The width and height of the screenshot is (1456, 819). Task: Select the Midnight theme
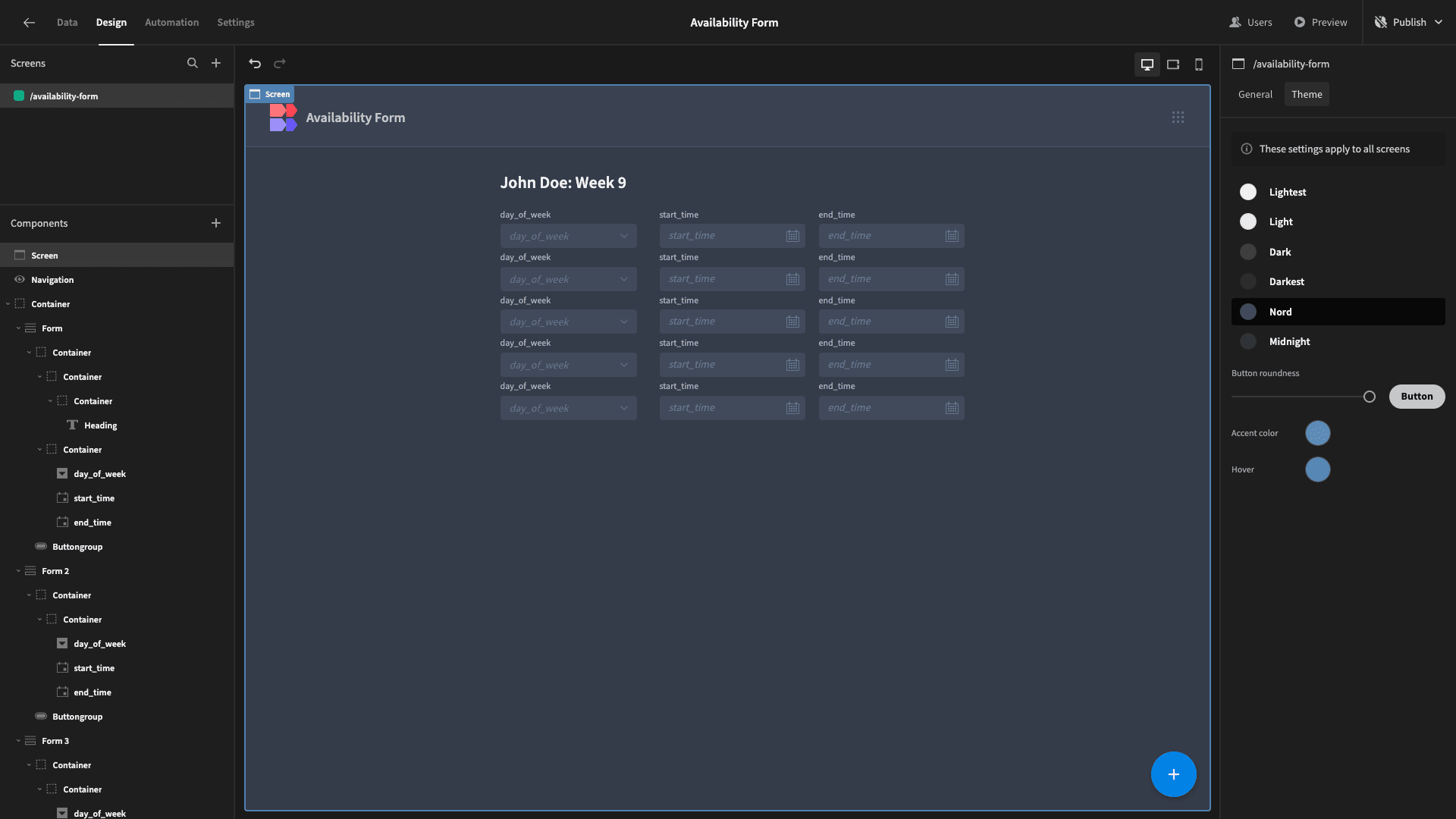point(1338,341)
